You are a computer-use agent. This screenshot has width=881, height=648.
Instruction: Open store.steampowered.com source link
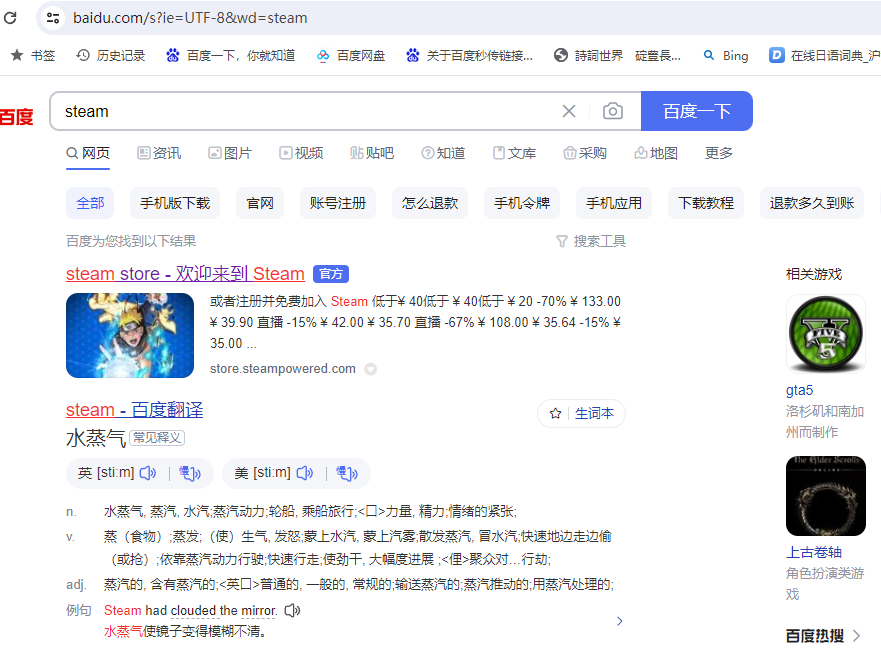pyautogui.click(x=283, y=369)
